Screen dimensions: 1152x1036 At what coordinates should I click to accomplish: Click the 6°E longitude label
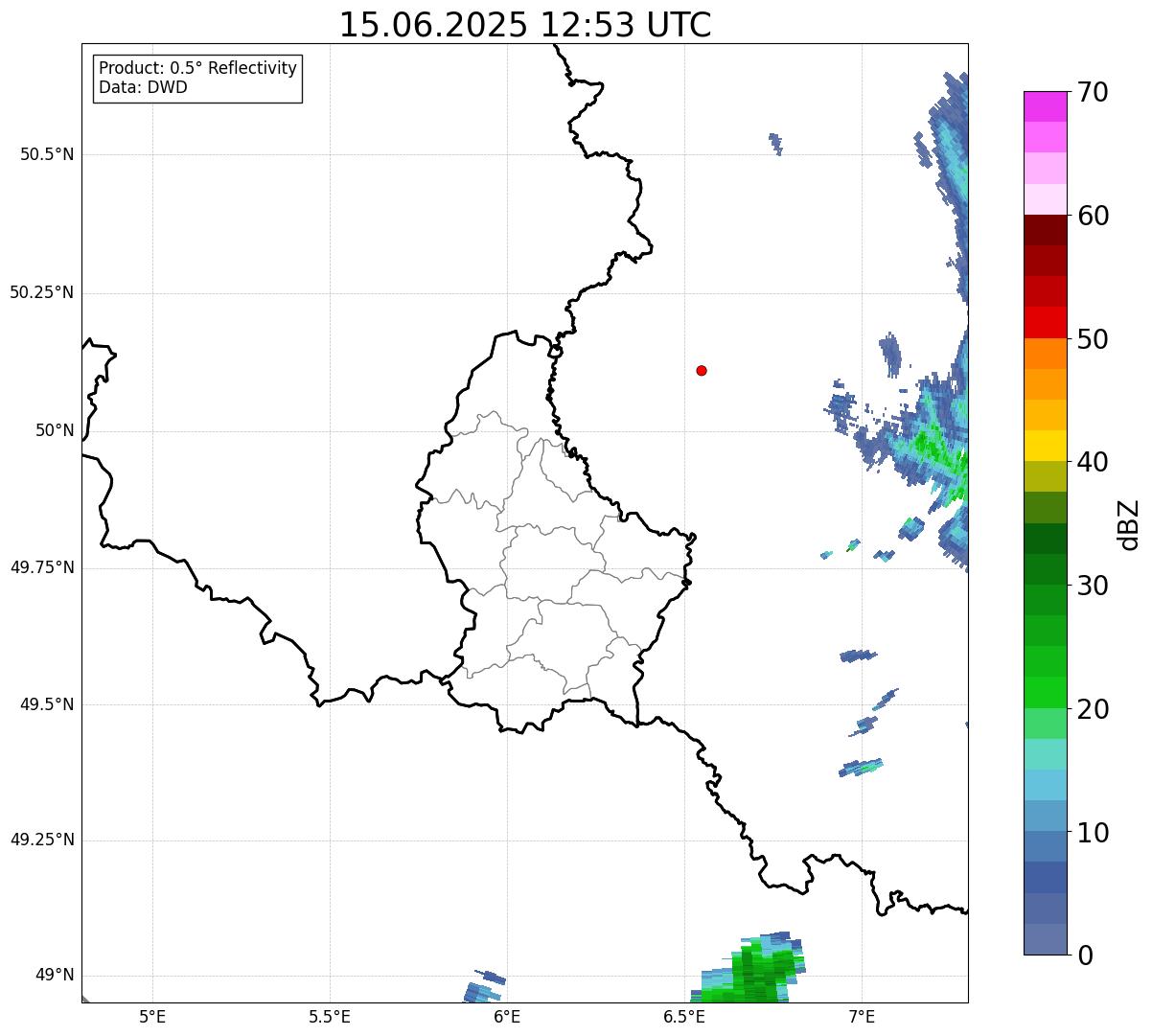507,1016
